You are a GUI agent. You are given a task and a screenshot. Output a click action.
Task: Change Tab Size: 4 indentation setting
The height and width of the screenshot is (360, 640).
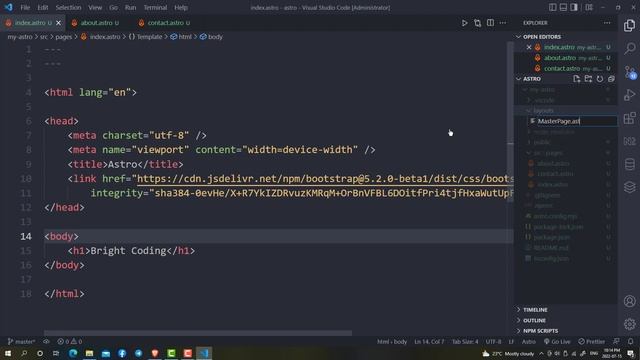point(465,342)
